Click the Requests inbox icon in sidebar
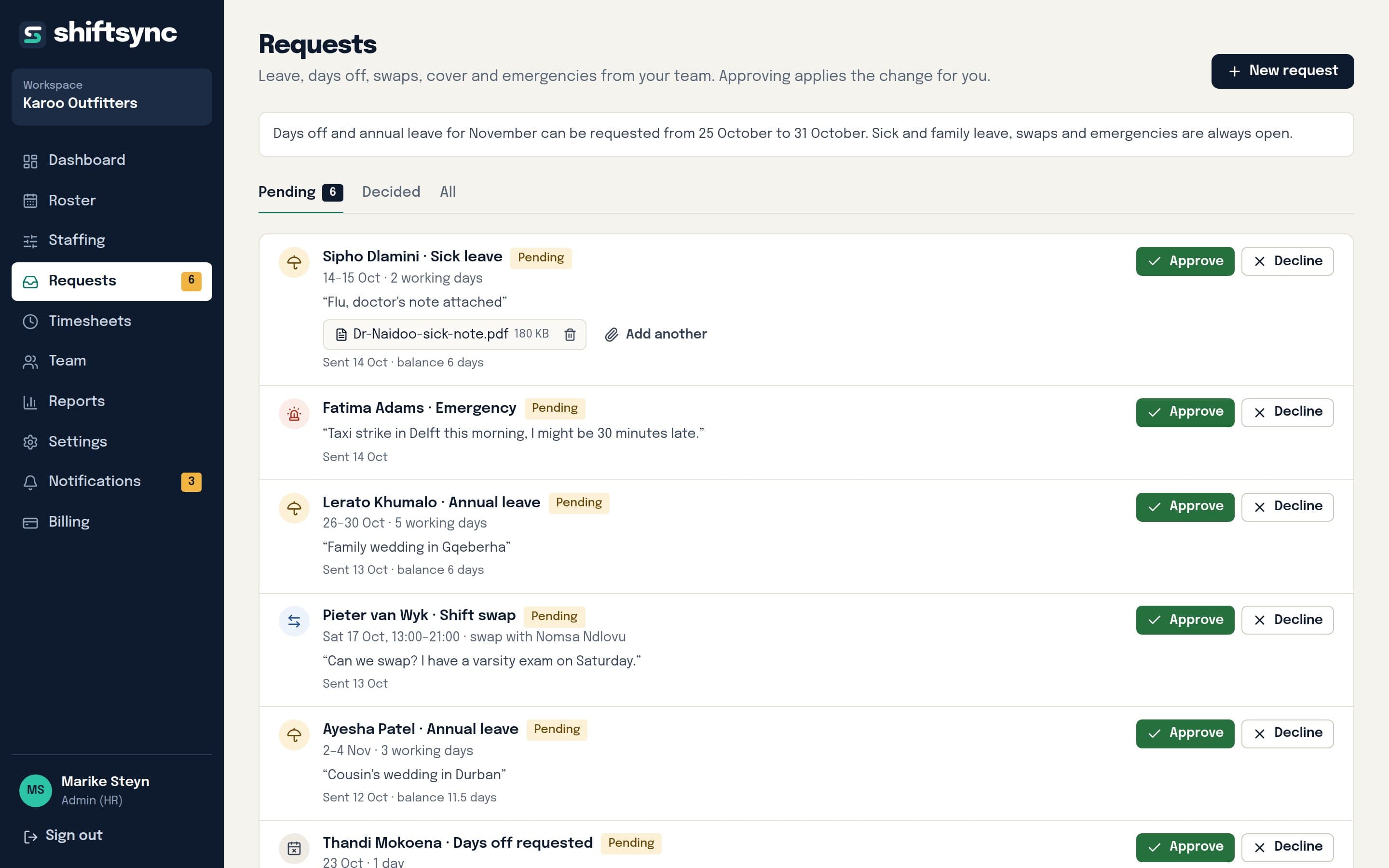 30,282
